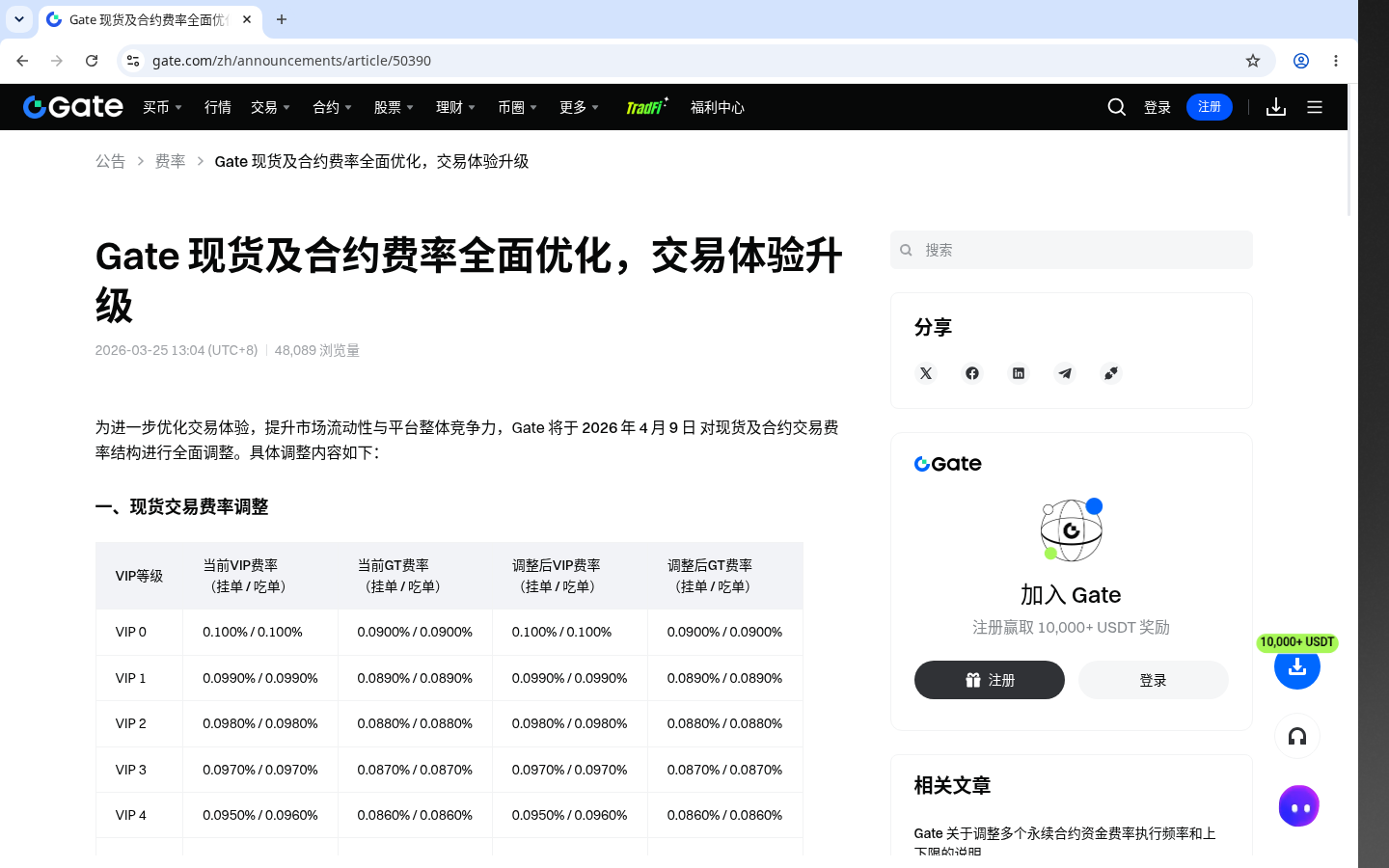
Task: Click browser back arrow
Action: click(x=22, y=61)
